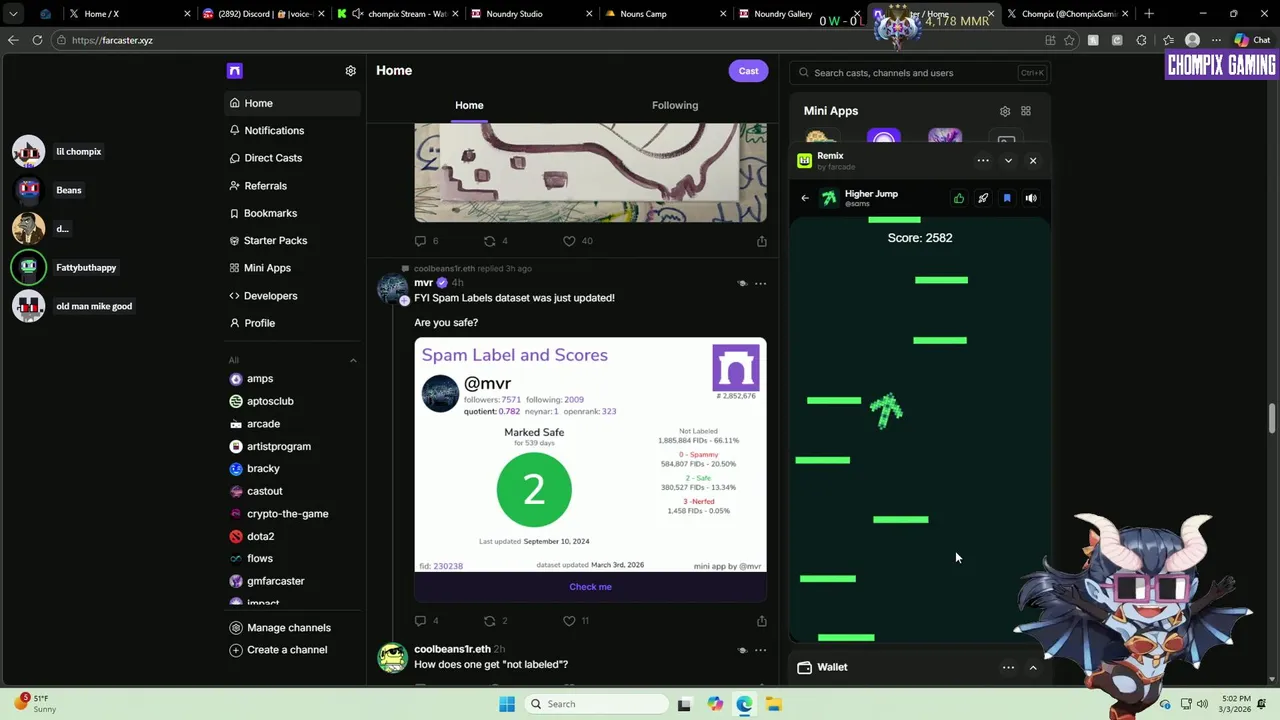The width and height of the screenshot is (1280, 720).
Task: Click the search casts, channels and users field
Action: [x=918, y=73]
